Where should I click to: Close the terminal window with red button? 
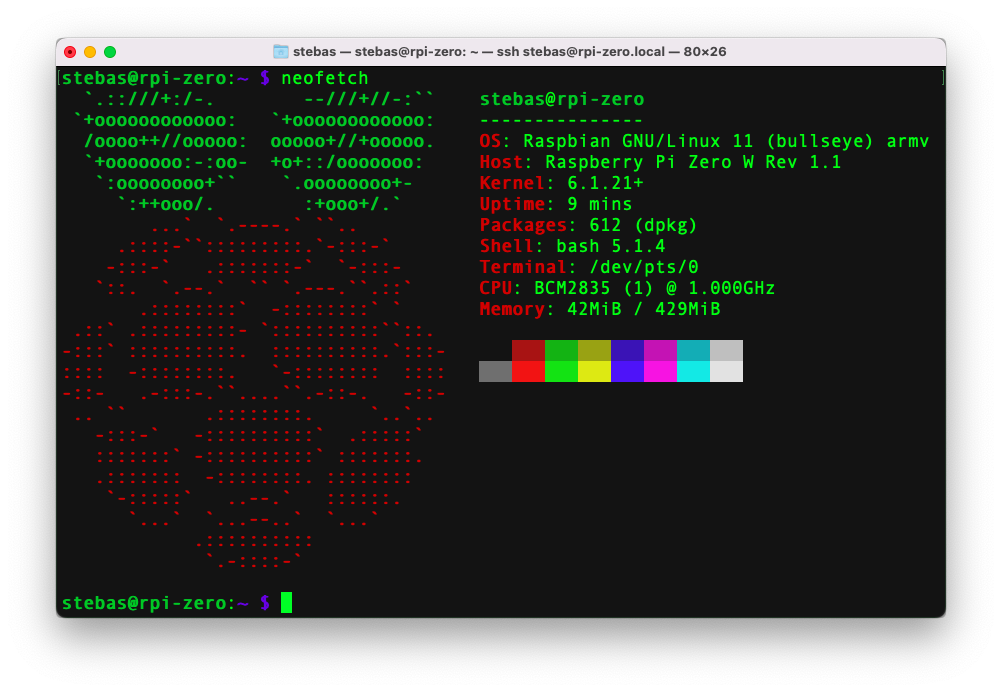point(70,52)
